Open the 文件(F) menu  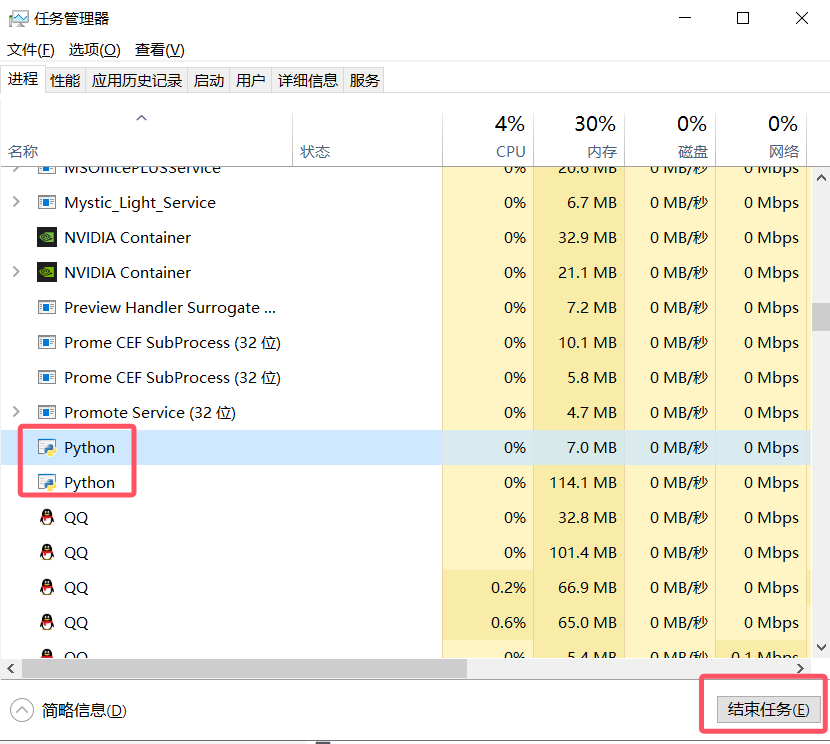tap(31, 50)
